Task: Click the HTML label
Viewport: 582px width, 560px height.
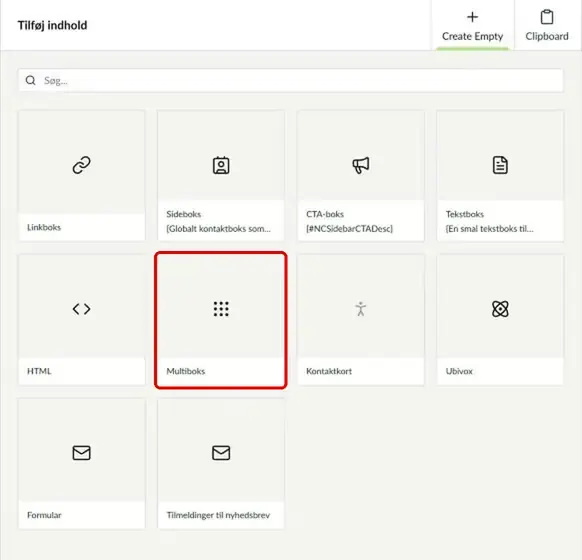Action: 39,371
